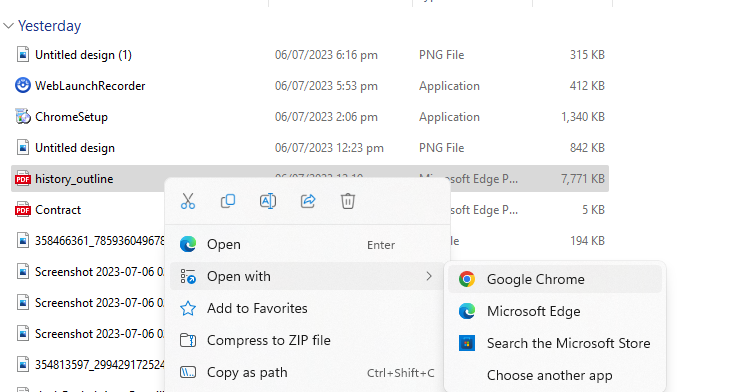The height and width of the screenshot is (392, 730).
Task: Click image icon of 842 KB Untitled design
Action: coord(22,148)
